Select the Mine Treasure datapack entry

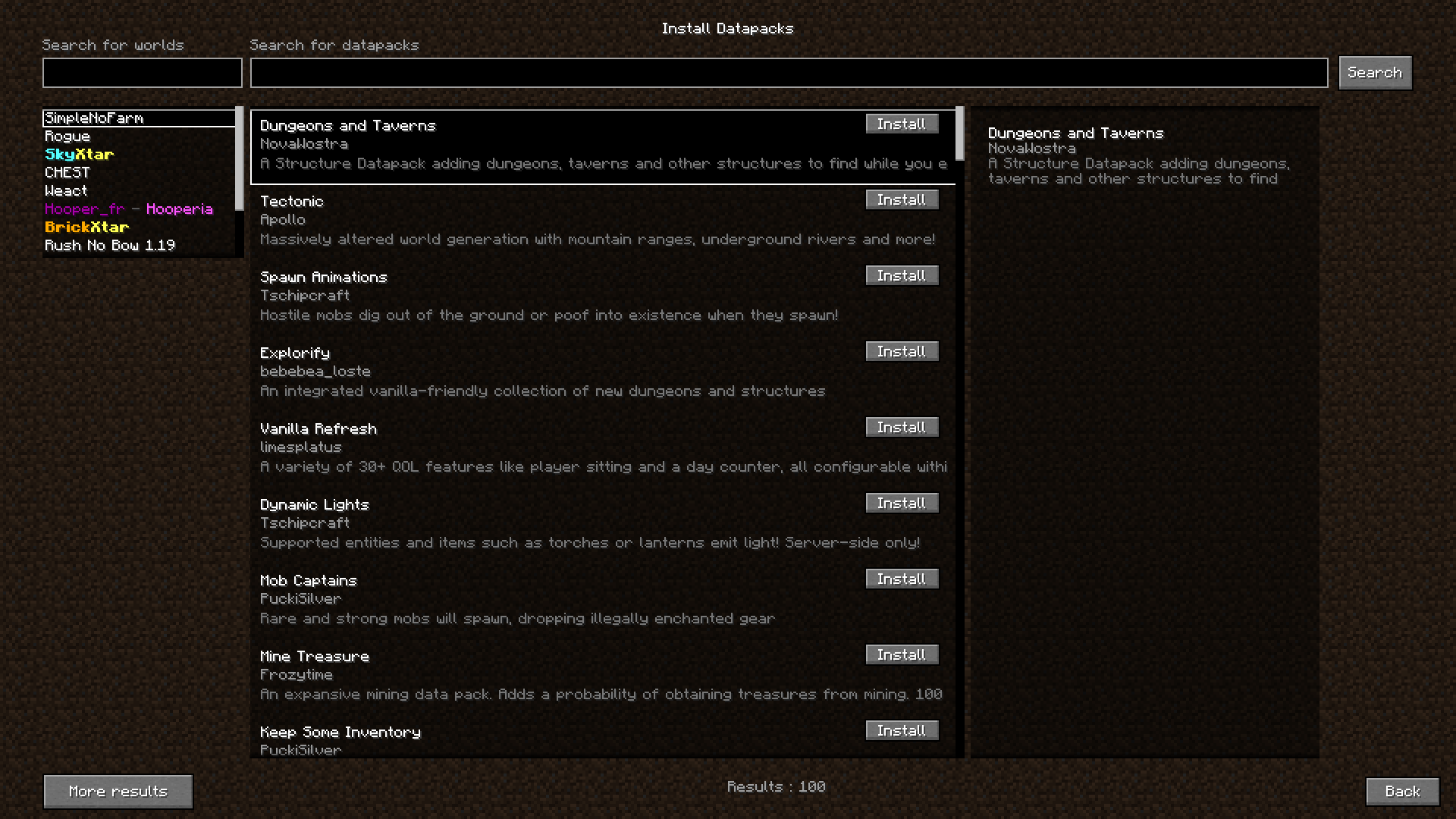pyautogui.click(x=542, y=675)
